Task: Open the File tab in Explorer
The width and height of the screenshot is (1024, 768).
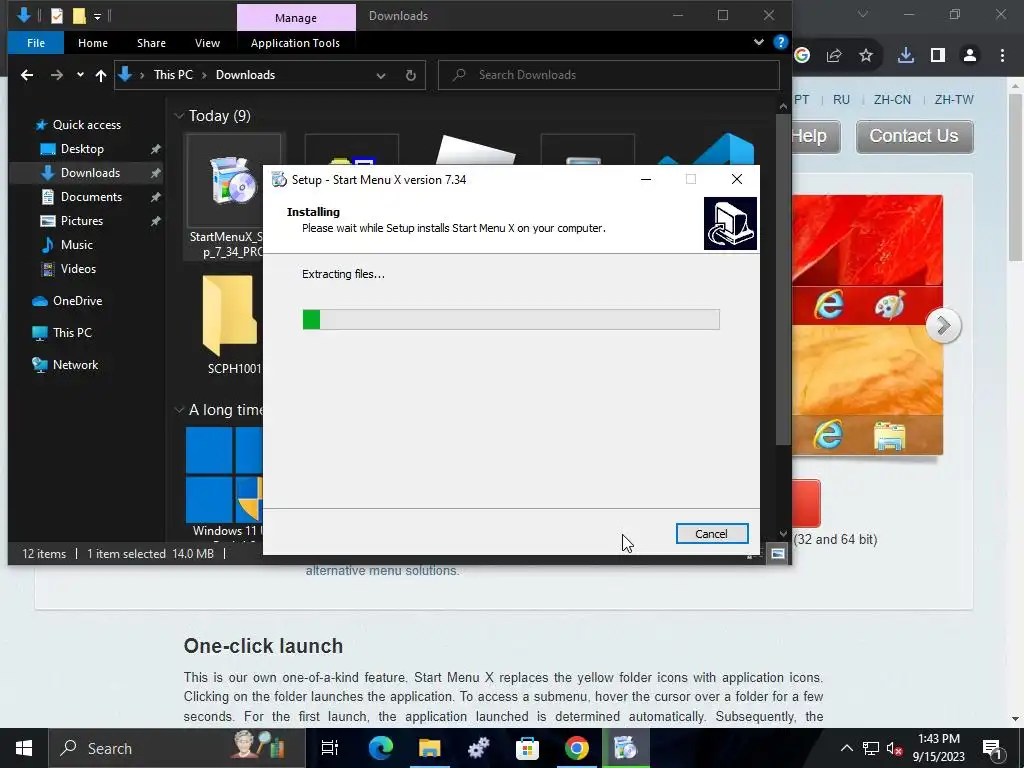Action: pos(36,43)
